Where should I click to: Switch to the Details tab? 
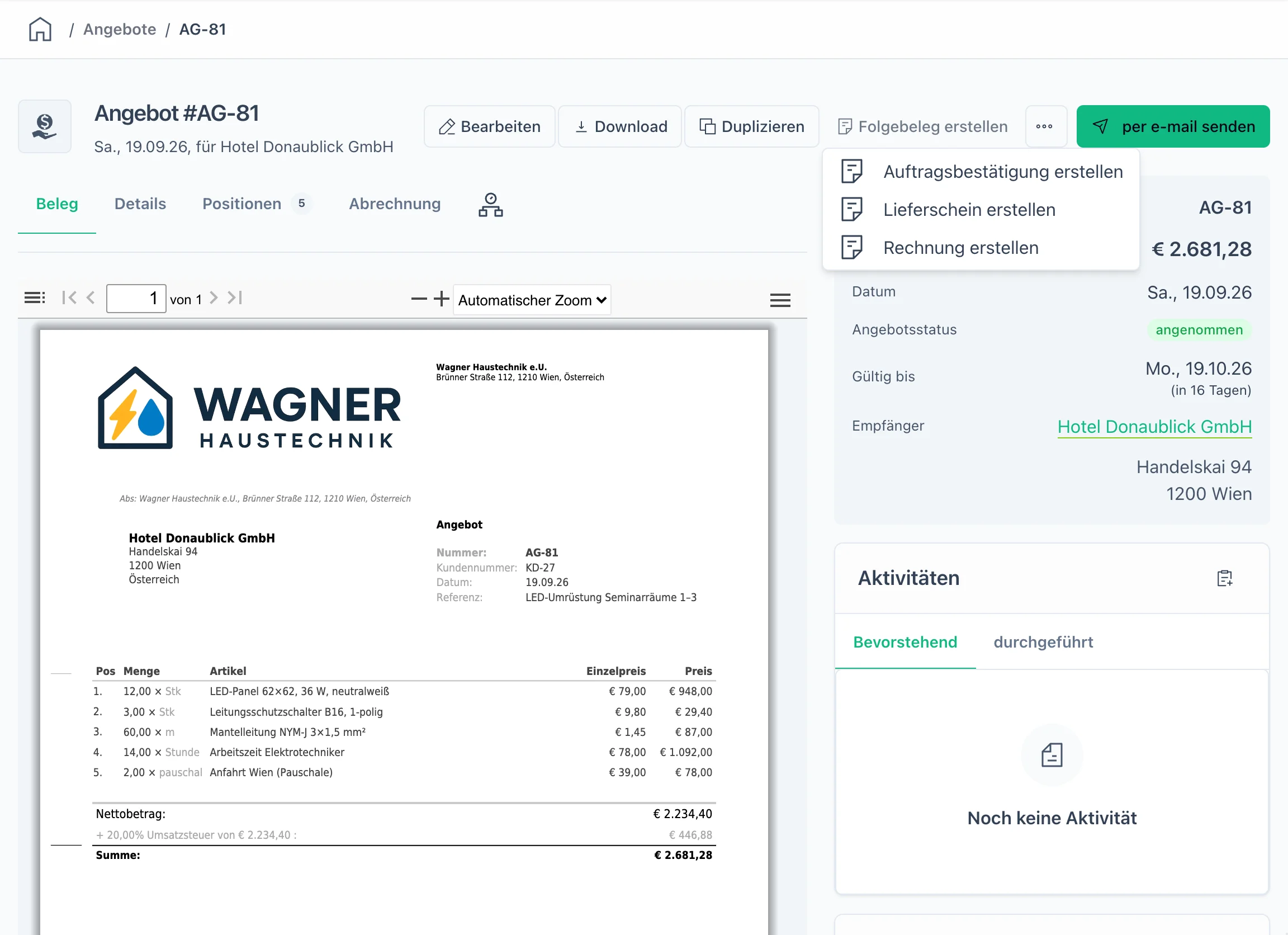(x=140, y=204)
